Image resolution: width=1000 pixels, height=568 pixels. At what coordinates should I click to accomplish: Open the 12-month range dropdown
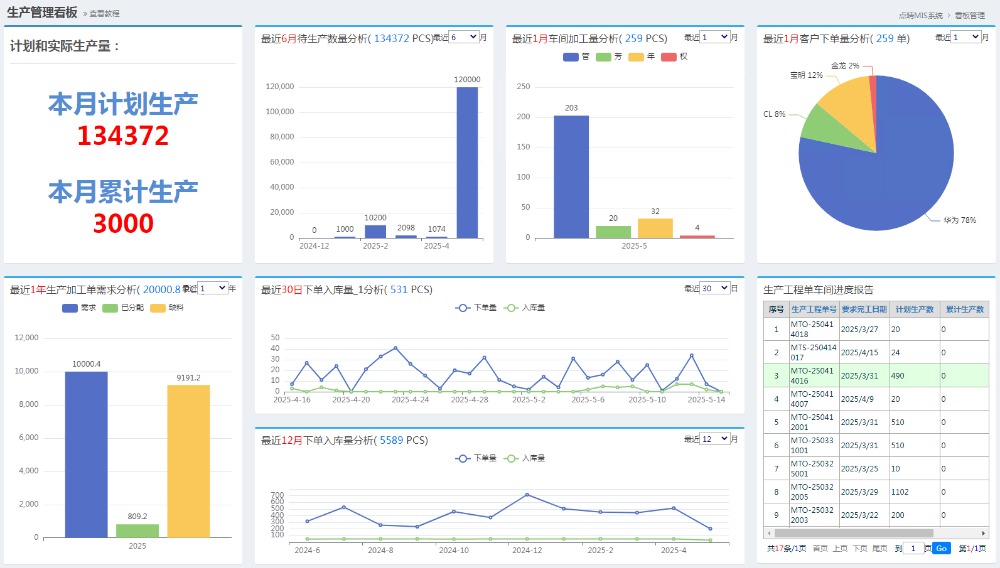(x=715, y=439)
